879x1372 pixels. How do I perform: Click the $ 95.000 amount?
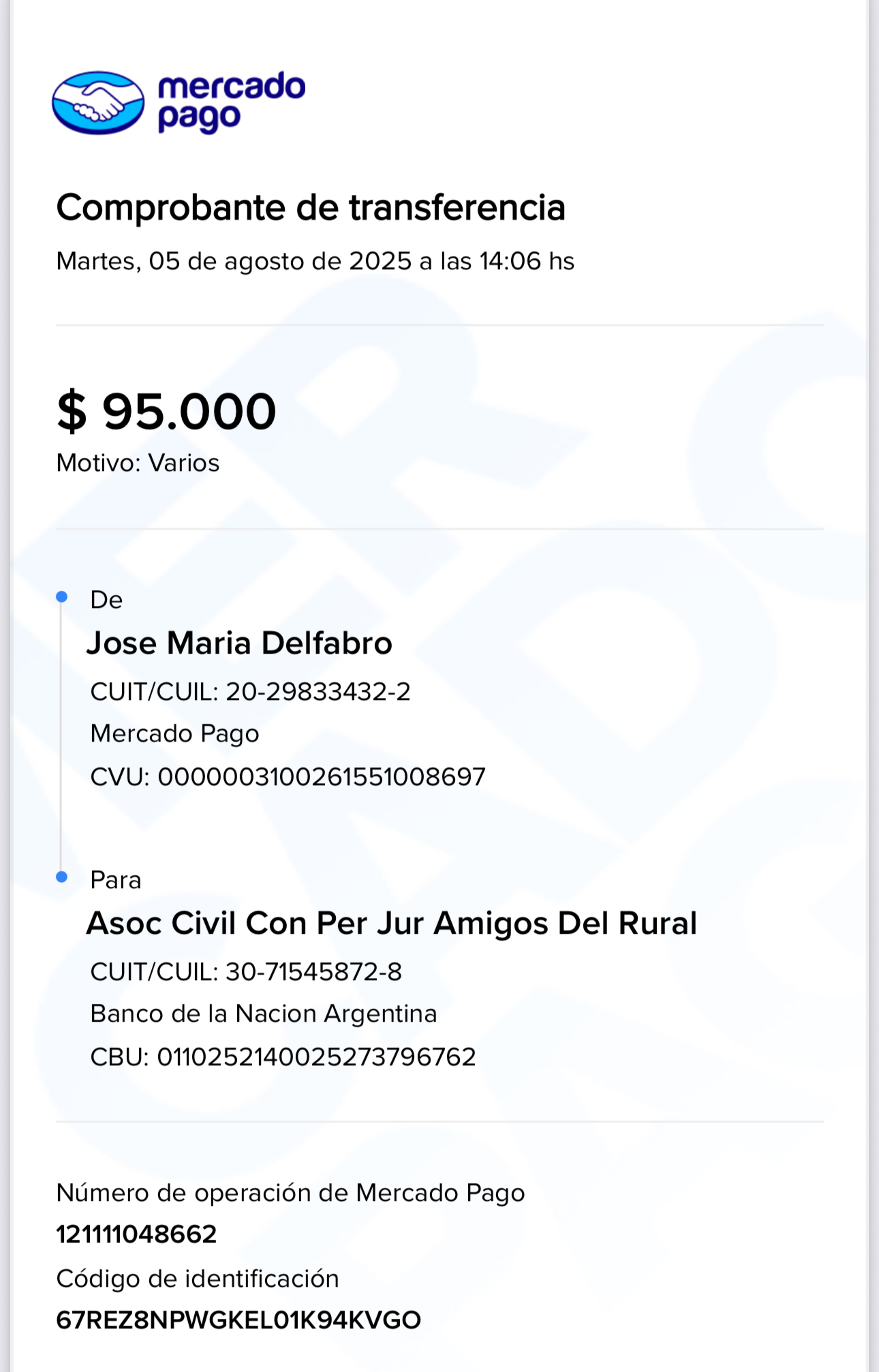[166, 412]
